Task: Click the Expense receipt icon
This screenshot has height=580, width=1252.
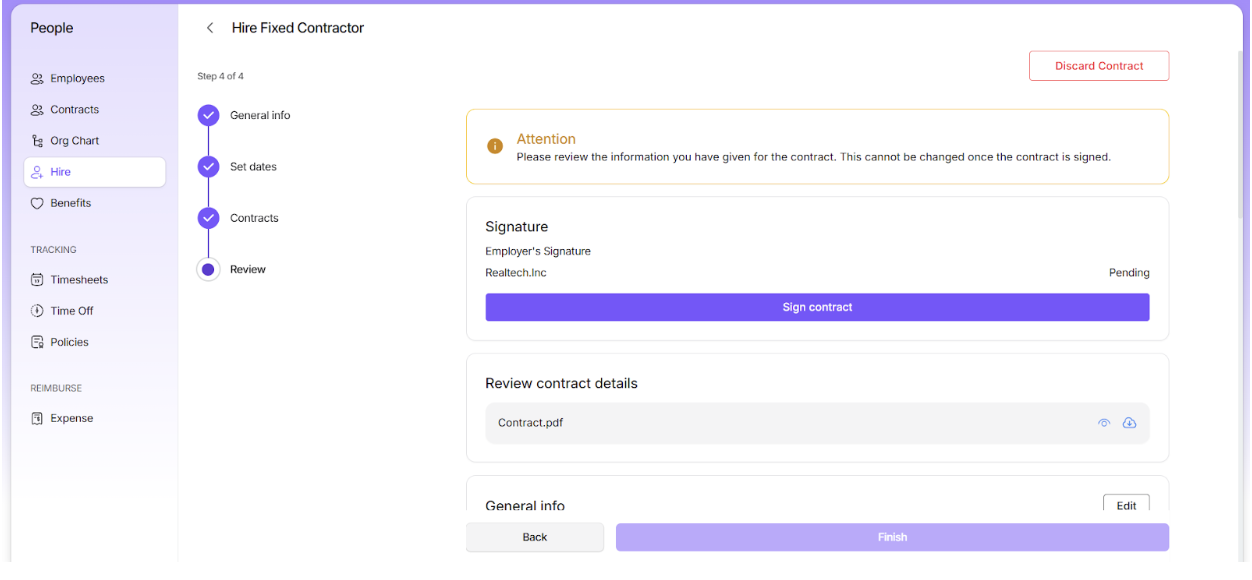Action: coord(37,419)
